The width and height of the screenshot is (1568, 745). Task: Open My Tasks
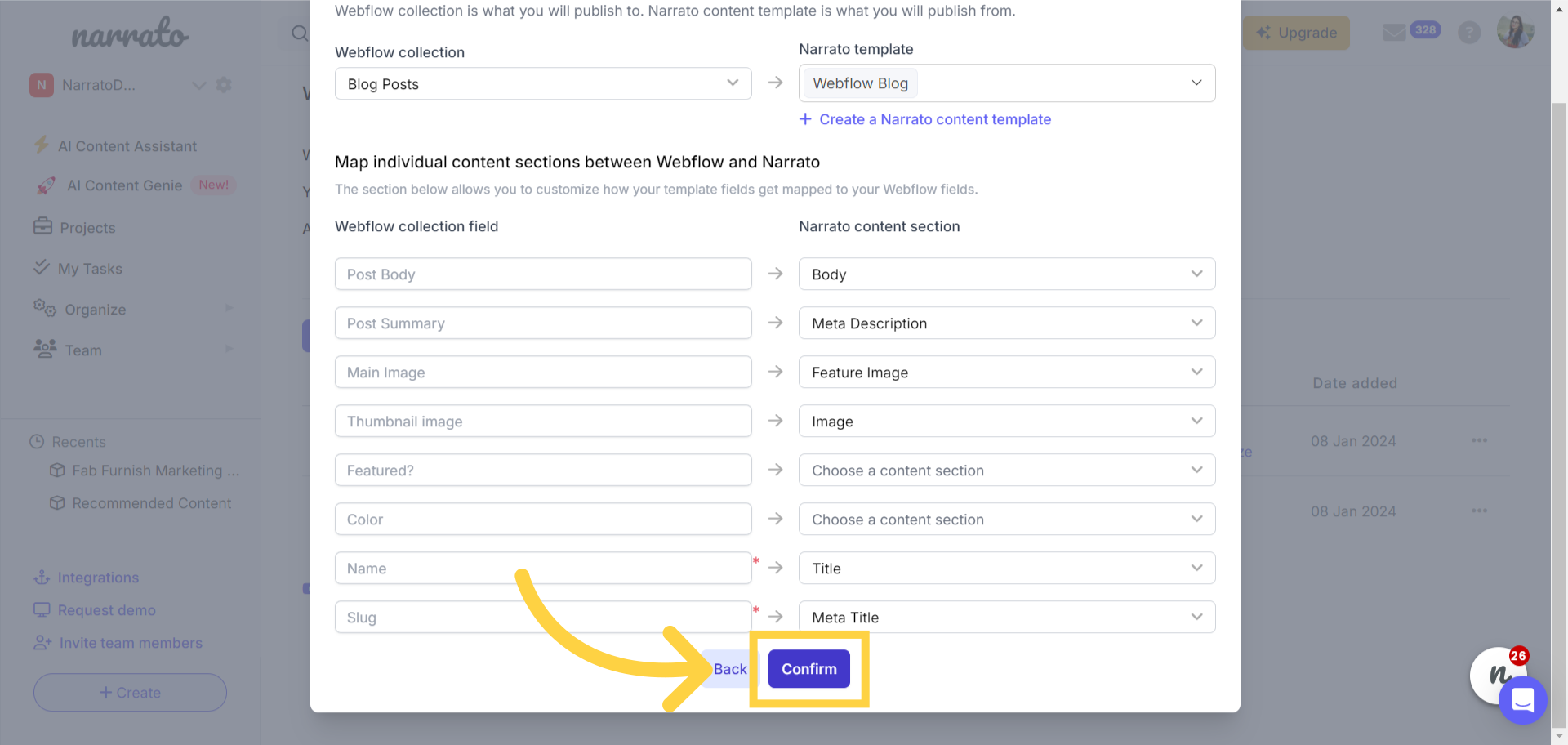90,269
